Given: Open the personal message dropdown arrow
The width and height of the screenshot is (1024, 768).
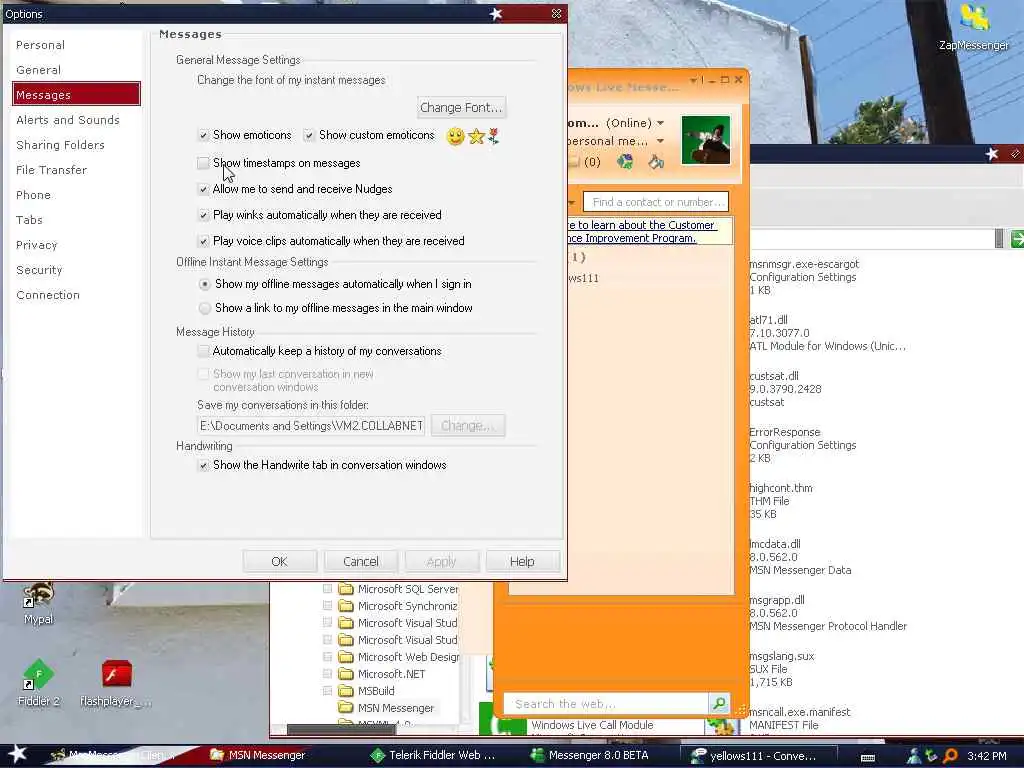Looking at the screenshot, I should click(x=660, y=141).
